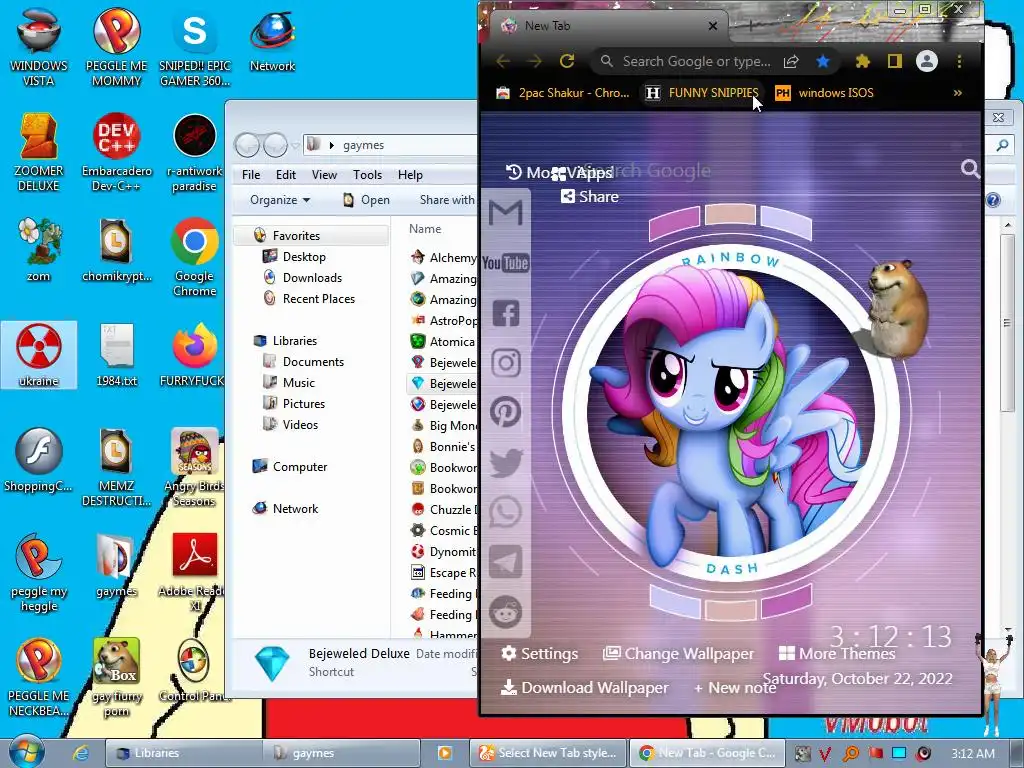Screen dimensions: 1024x768
Task: Open the Twitter sidebar shortcut
Action: 506,462
